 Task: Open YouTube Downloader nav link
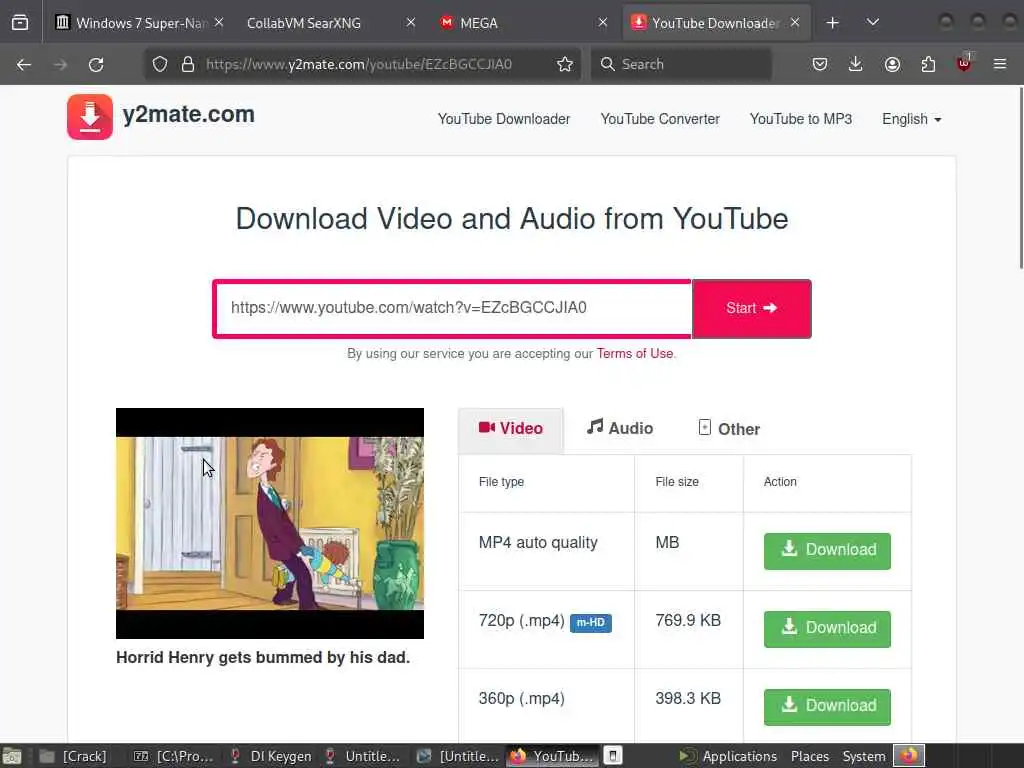click(x=504, y=119)
